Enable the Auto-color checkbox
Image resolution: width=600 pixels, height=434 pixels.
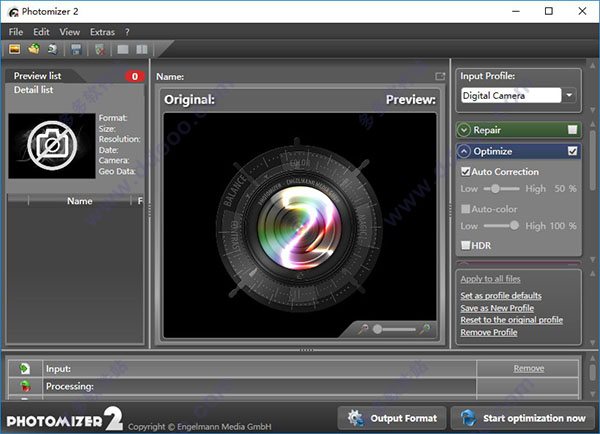click(x=465, y=209)
